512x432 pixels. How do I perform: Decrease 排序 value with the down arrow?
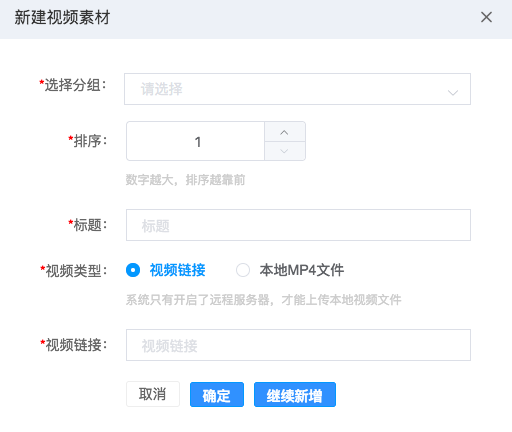point(285,151)
